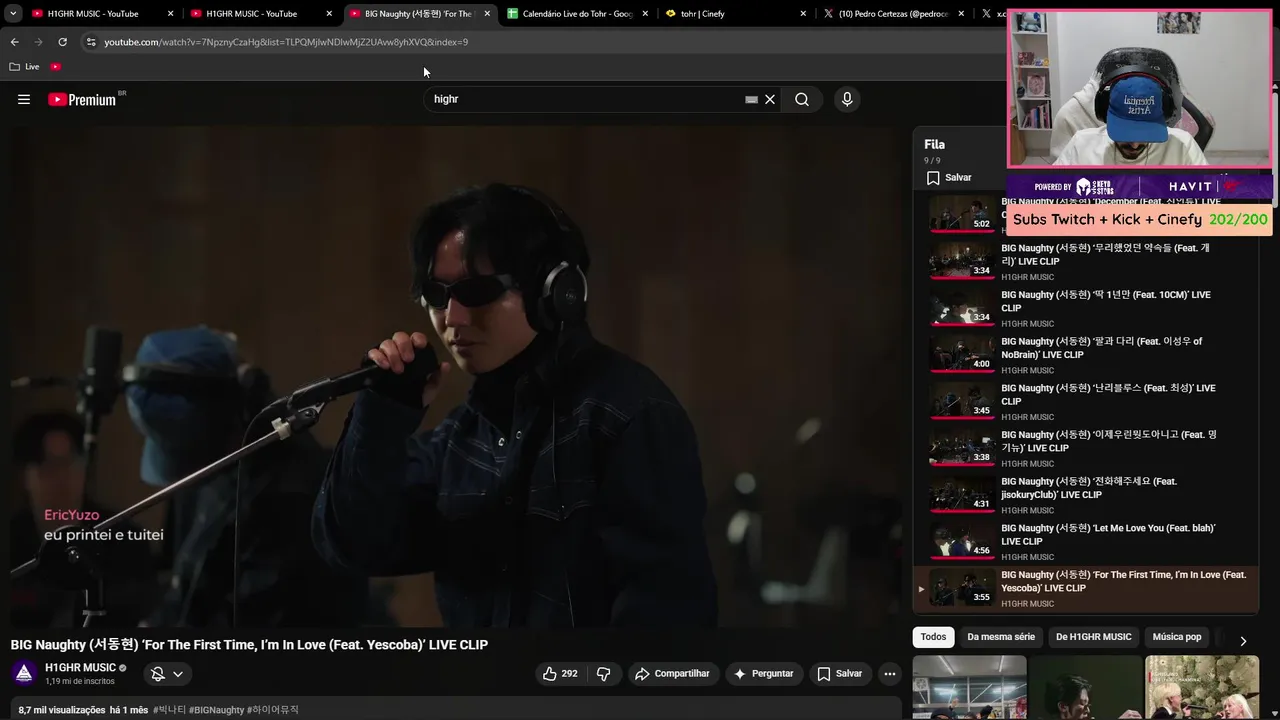
Task: Click the #BIGNaughty hashtag link
Action: 216,710
